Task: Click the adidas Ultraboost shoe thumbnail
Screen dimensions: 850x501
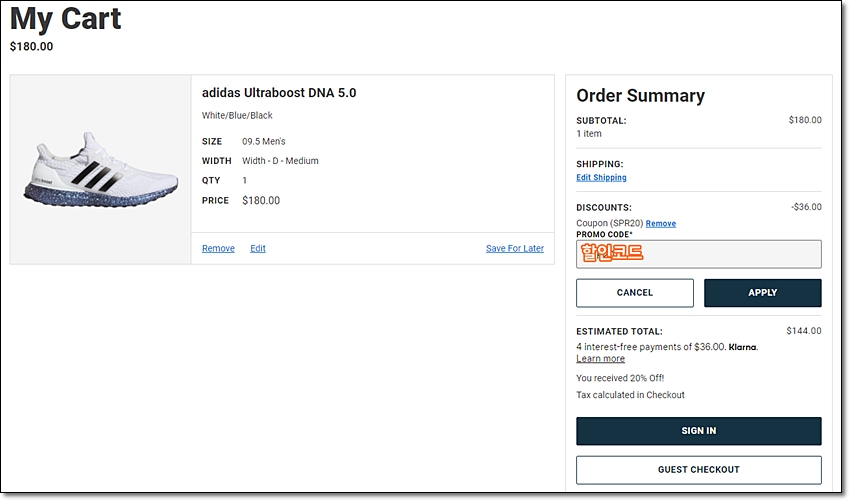Action: 101,169
